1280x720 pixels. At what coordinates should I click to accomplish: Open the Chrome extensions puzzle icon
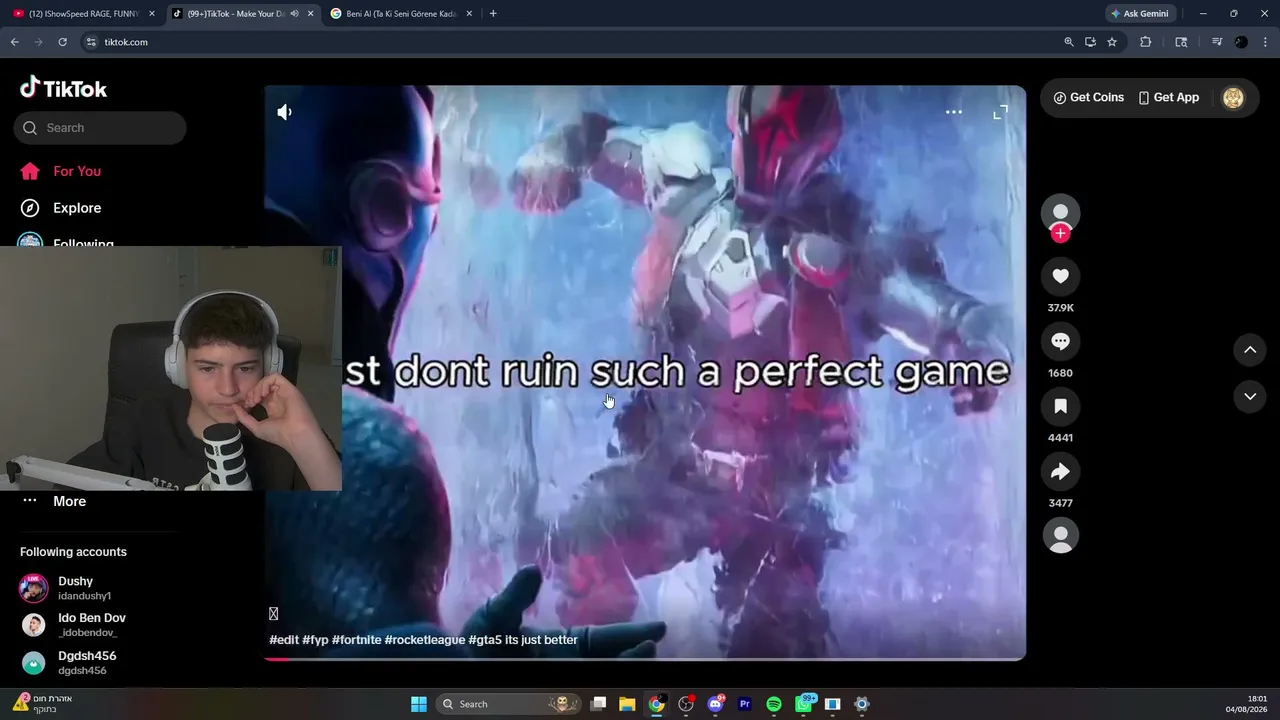tap(1146, 42)
